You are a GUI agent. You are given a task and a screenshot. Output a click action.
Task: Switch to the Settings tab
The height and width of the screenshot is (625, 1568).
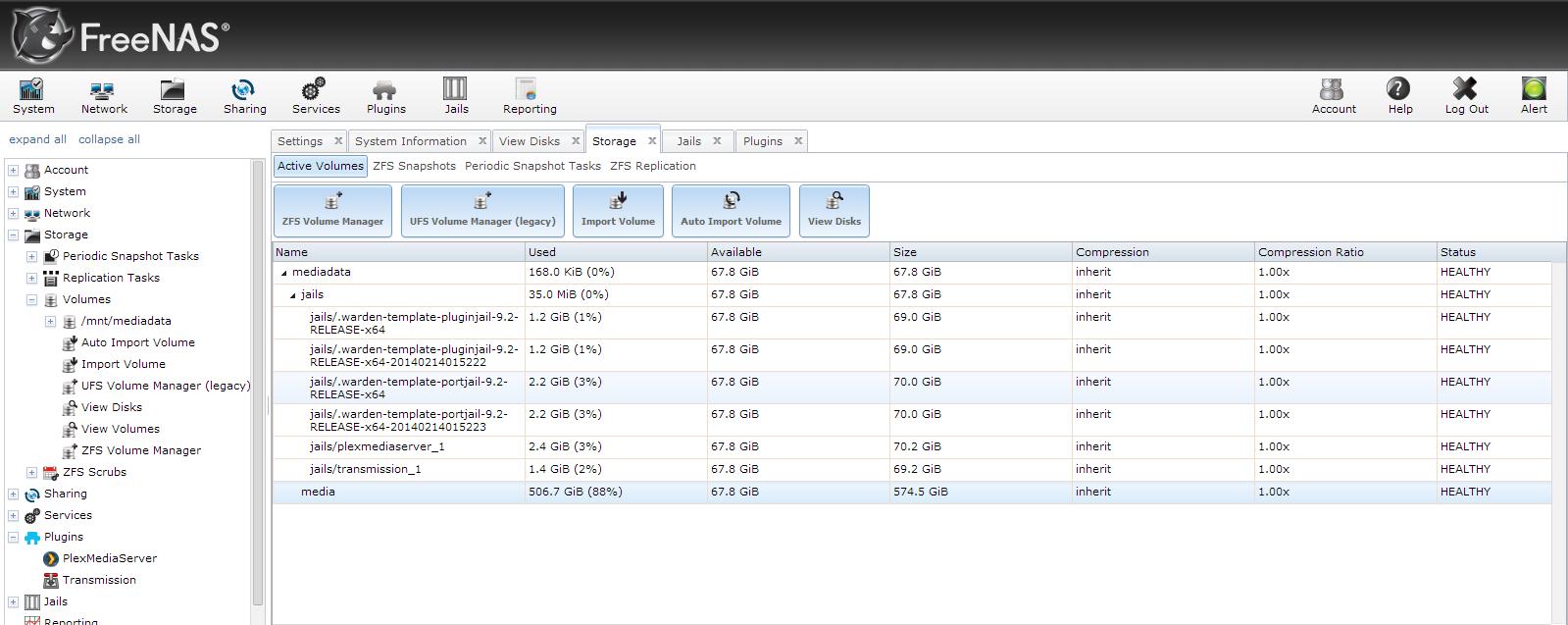300,141
